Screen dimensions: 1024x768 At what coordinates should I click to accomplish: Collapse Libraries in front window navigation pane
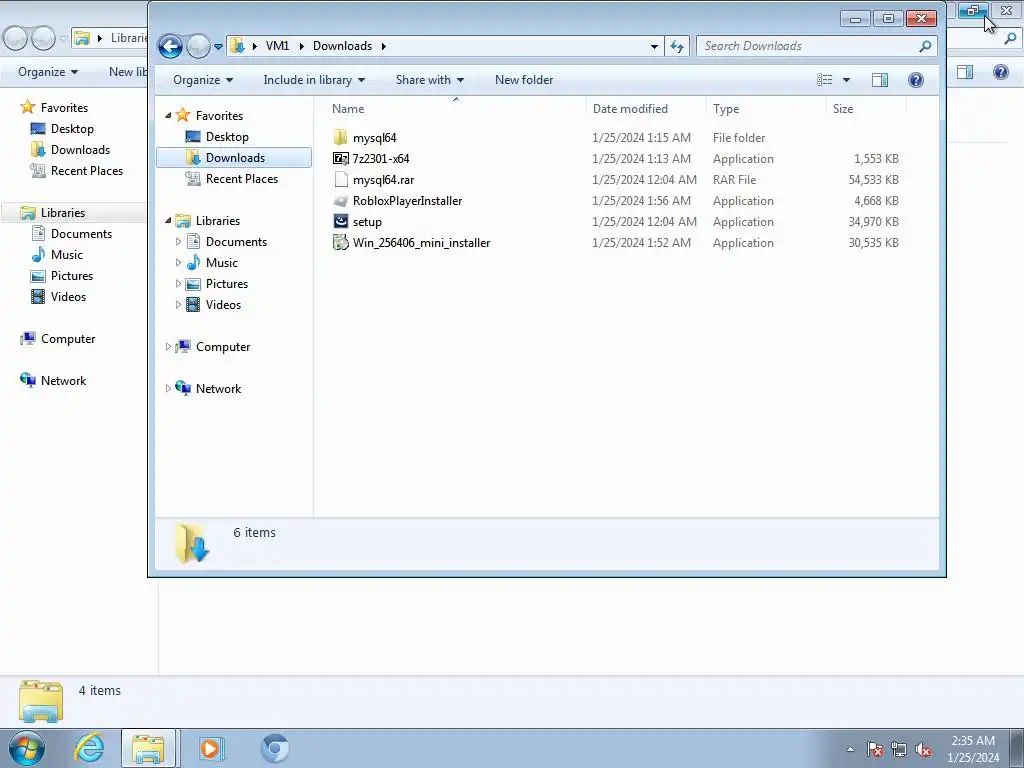[x=168, y=221]
